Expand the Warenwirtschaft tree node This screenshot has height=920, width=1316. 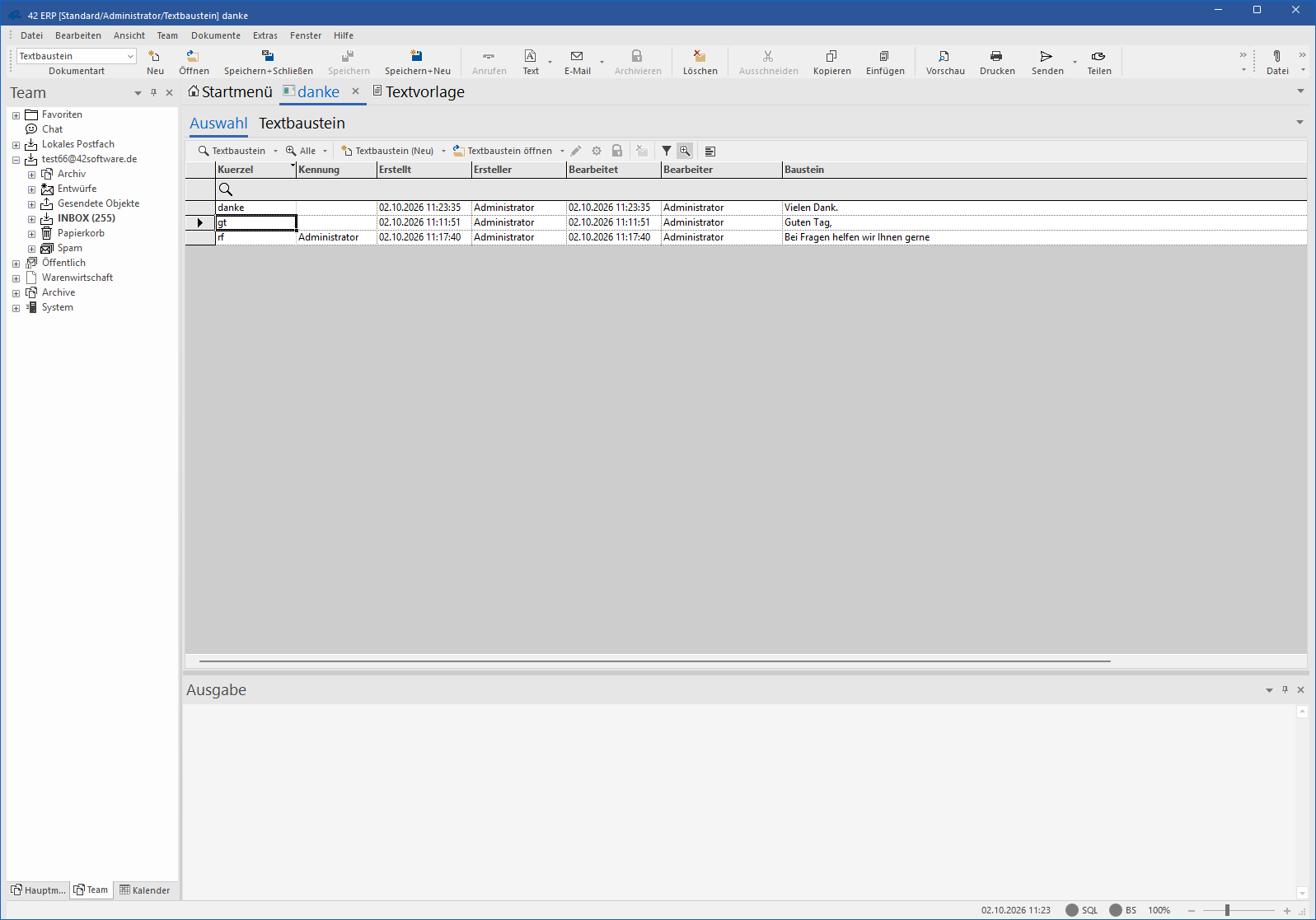[x=16, y=278]
